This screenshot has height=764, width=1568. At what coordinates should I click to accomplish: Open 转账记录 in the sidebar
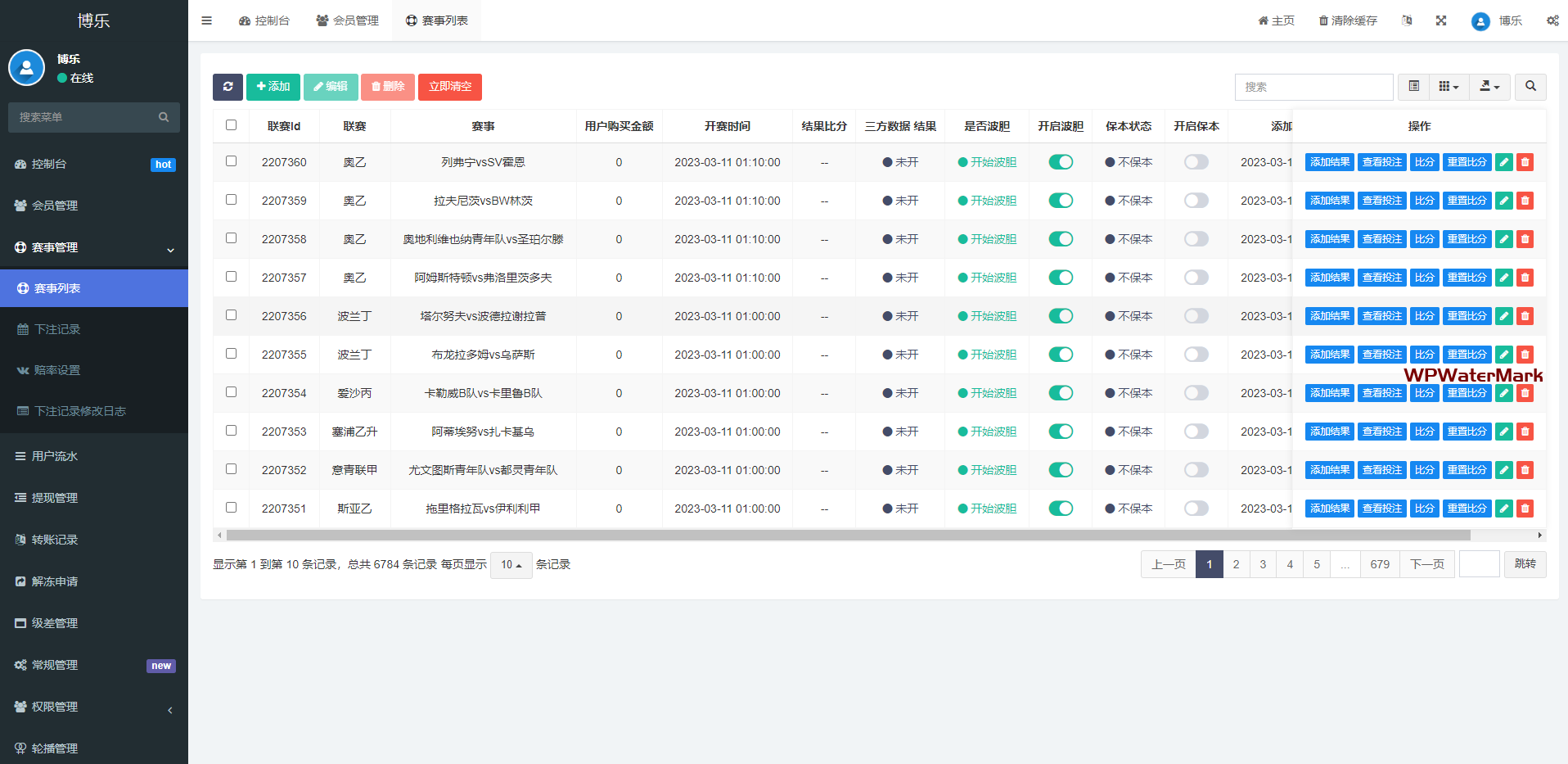click(94, 540)
